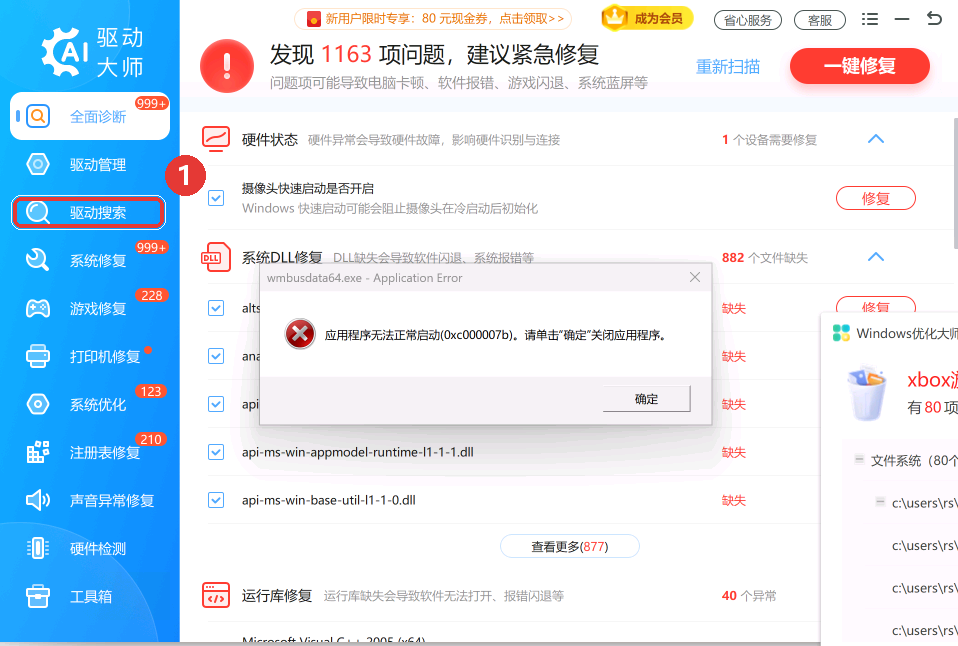Screen dimensions: 958x646
Task: Select 驱动搜索 in the sidebar
Action: (x=89, y=213)
